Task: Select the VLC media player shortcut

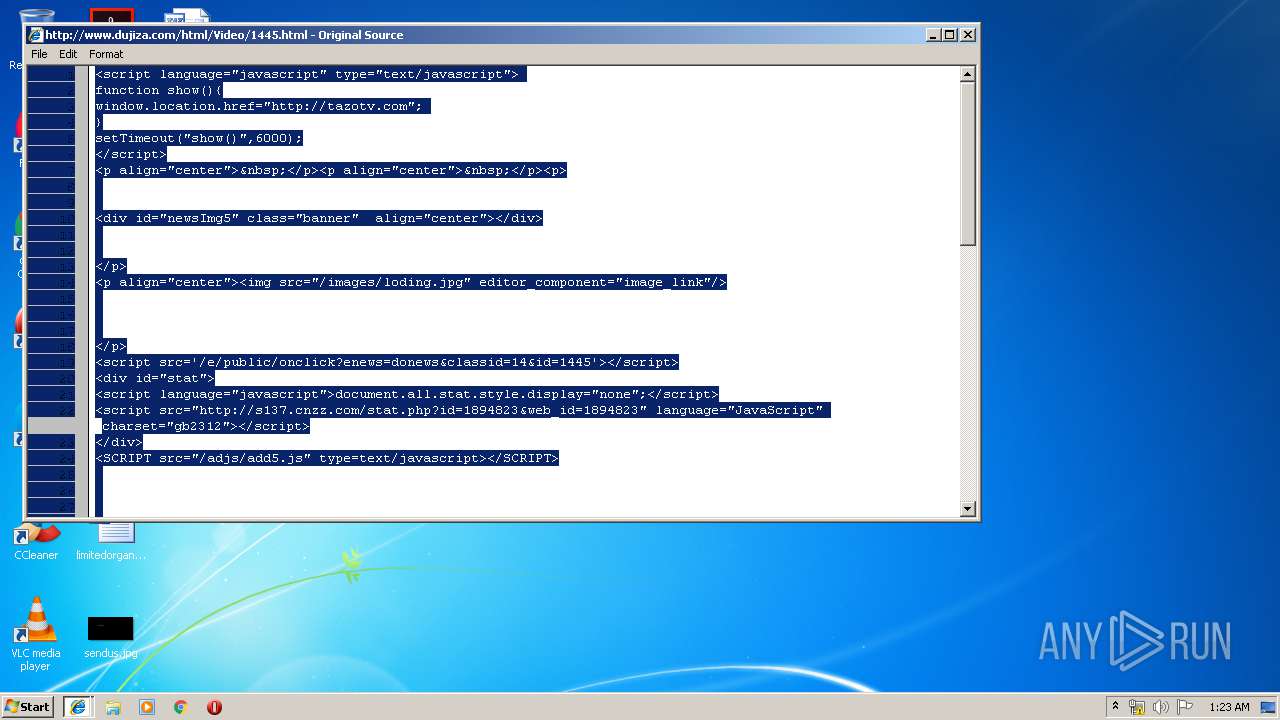Action: click(x=36, y=634)
